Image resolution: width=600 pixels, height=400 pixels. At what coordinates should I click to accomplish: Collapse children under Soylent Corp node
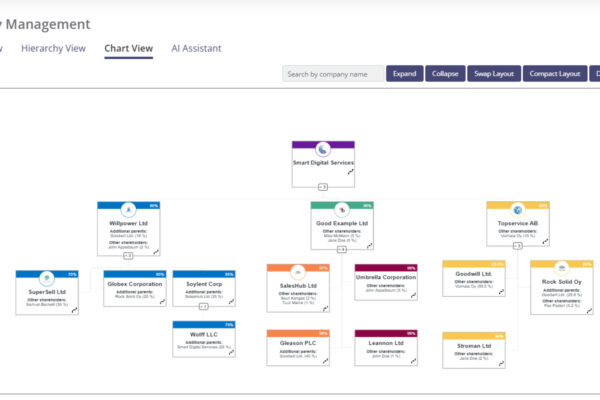point(204,306)
